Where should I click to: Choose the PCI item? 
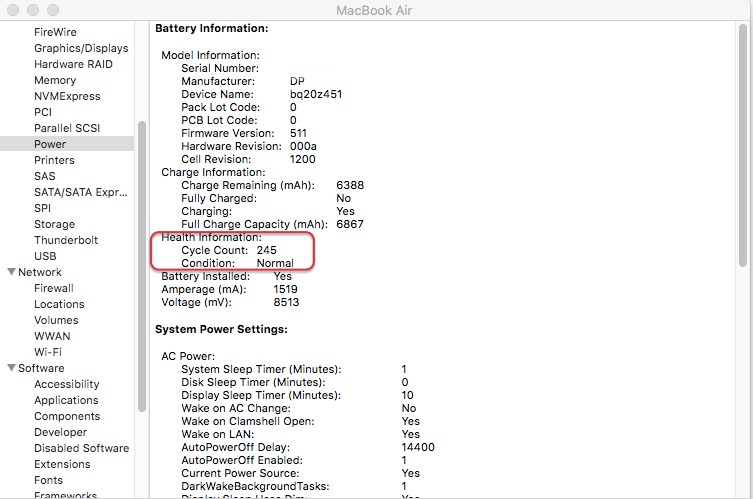[43, 112]
